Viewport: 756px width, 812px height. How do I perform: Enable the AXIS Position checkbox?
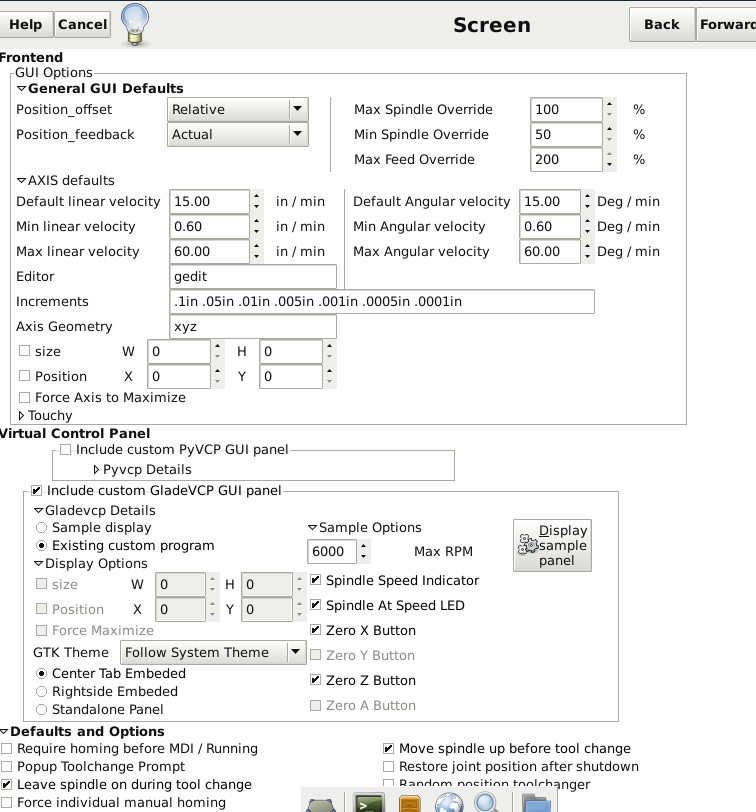pyautogui.click(x=24, y=375)
